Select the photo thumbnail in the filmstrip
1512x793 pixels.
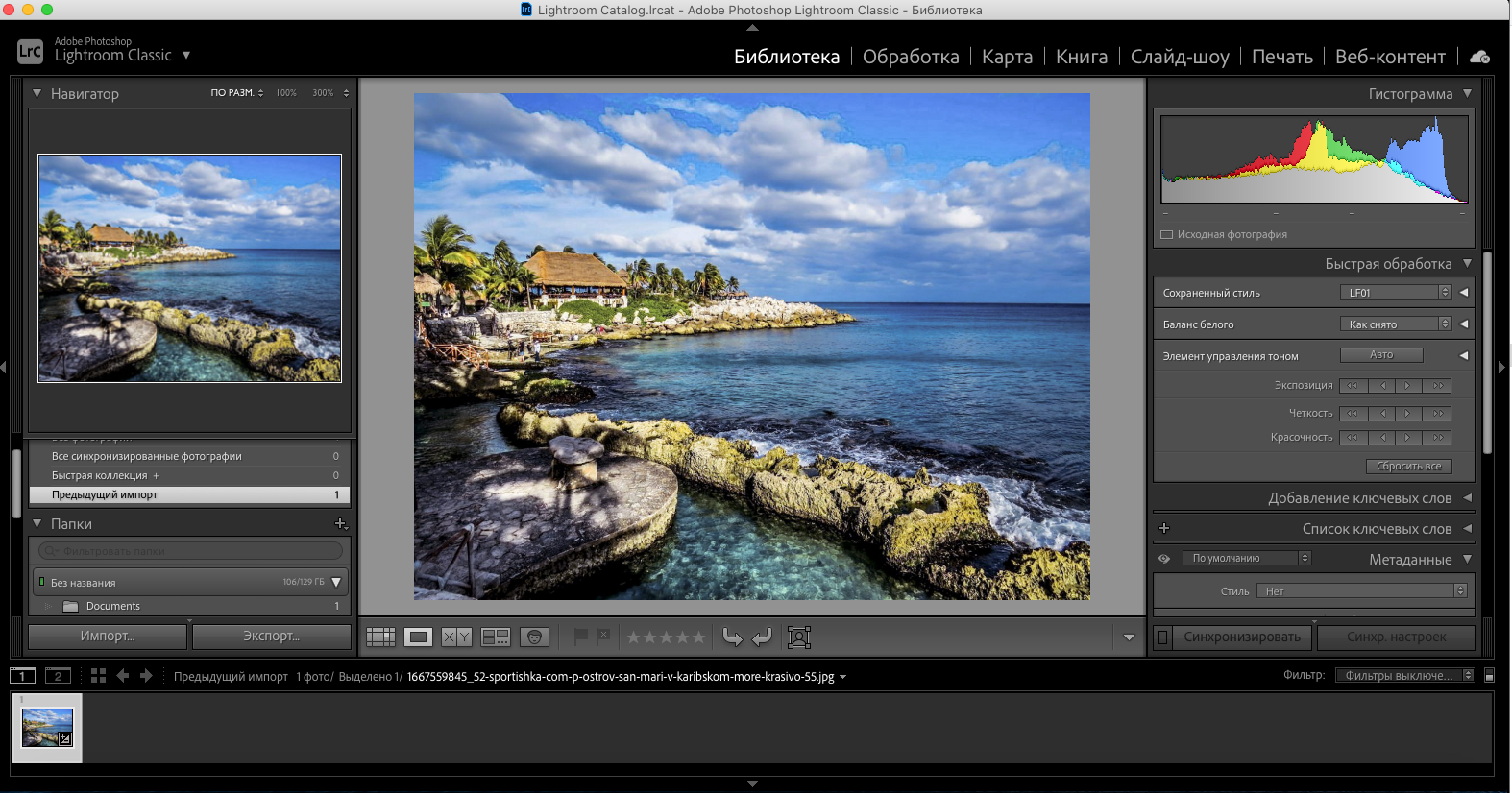point(47,728)
